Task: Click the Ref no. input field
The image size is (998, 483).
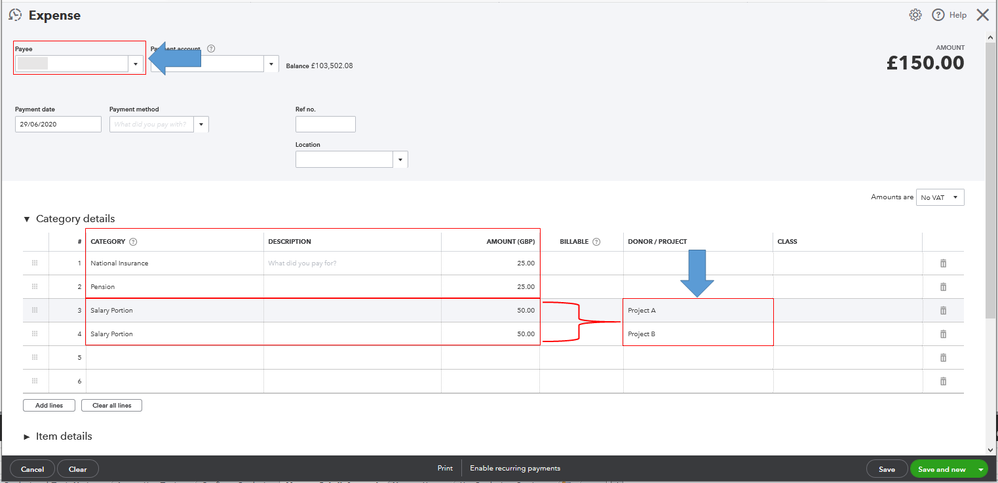Action: point(325,125)
